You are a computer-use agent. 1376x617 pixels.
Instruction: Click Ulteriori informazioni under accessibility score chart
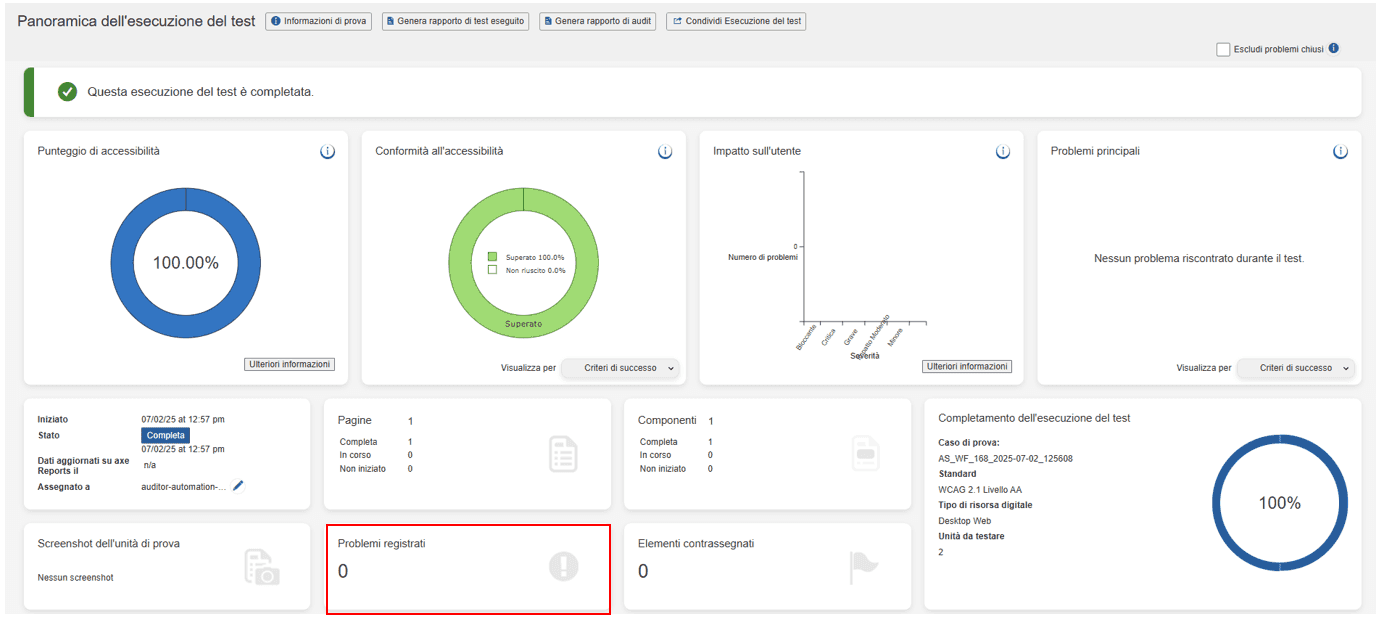coord(289,364)
